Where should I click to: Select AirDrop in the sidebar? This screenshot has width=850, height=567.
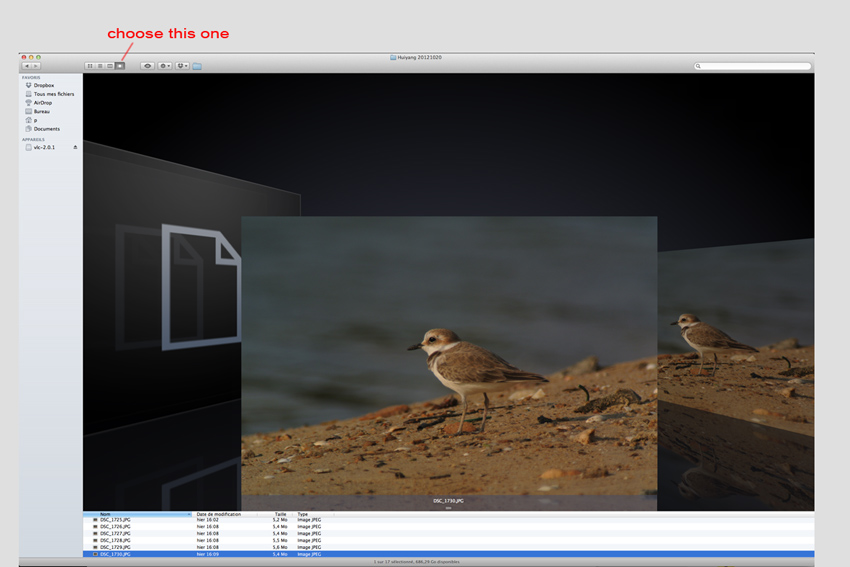point(43,102)
